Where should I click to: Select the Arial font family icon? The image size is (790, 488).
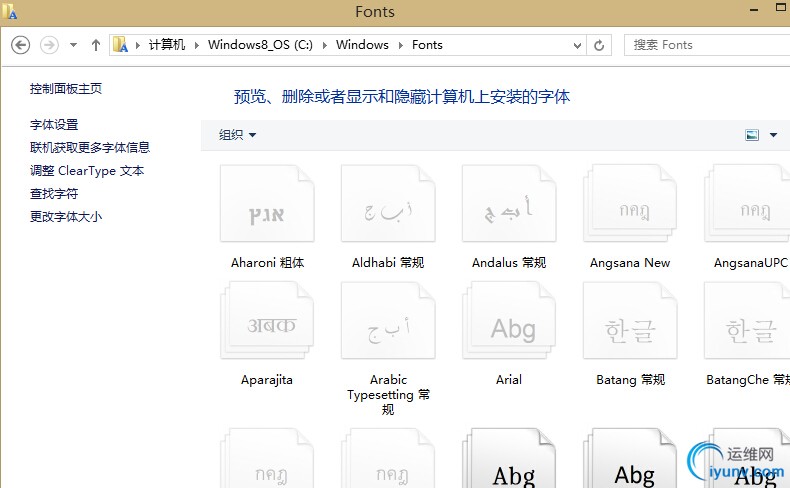509,320
